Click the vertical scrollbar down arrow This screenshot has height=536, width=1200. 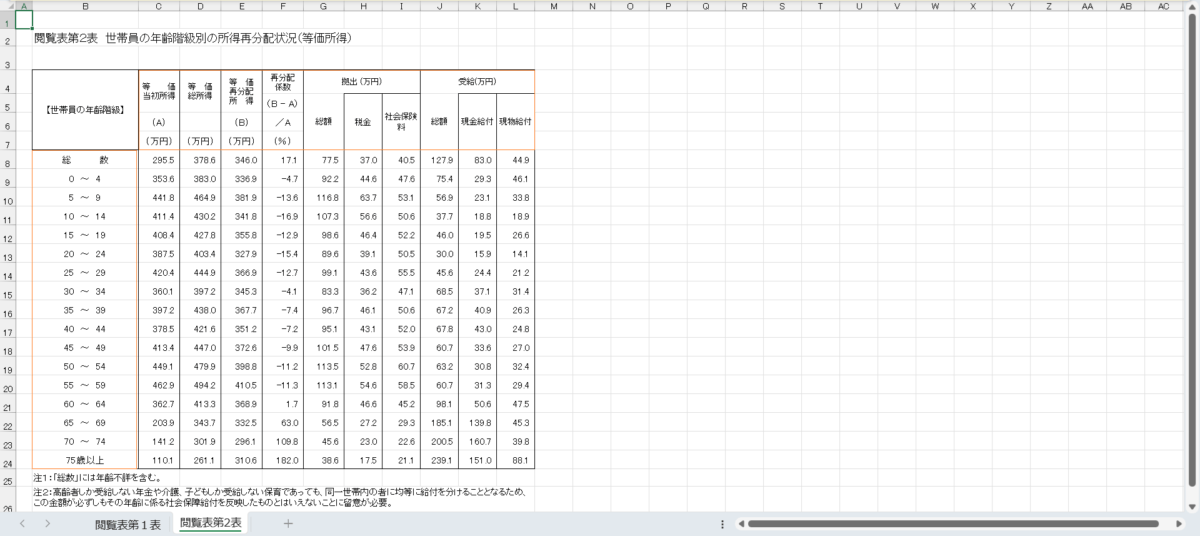1192,506
